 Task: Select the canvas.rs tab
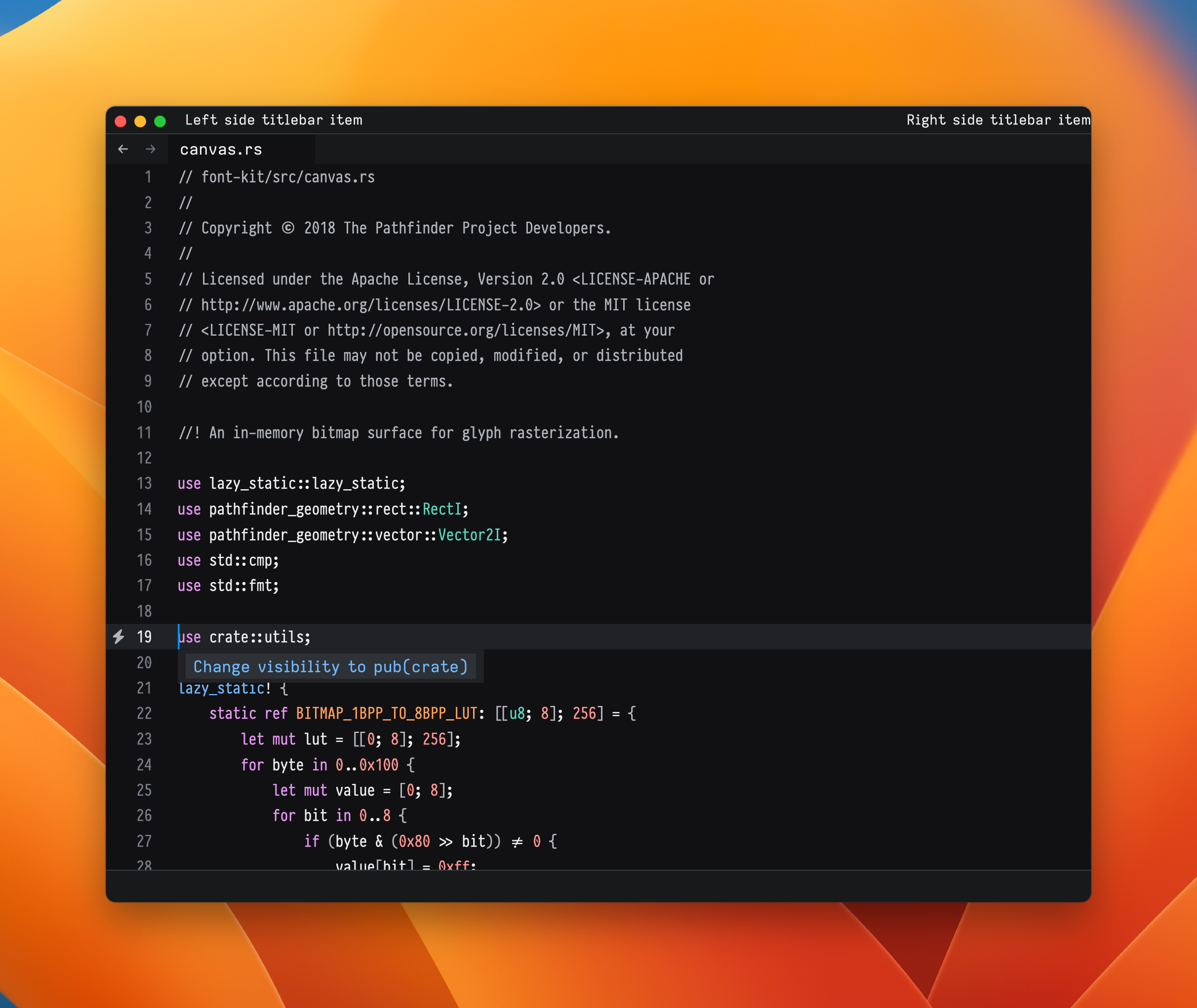(x=221, y=150)
